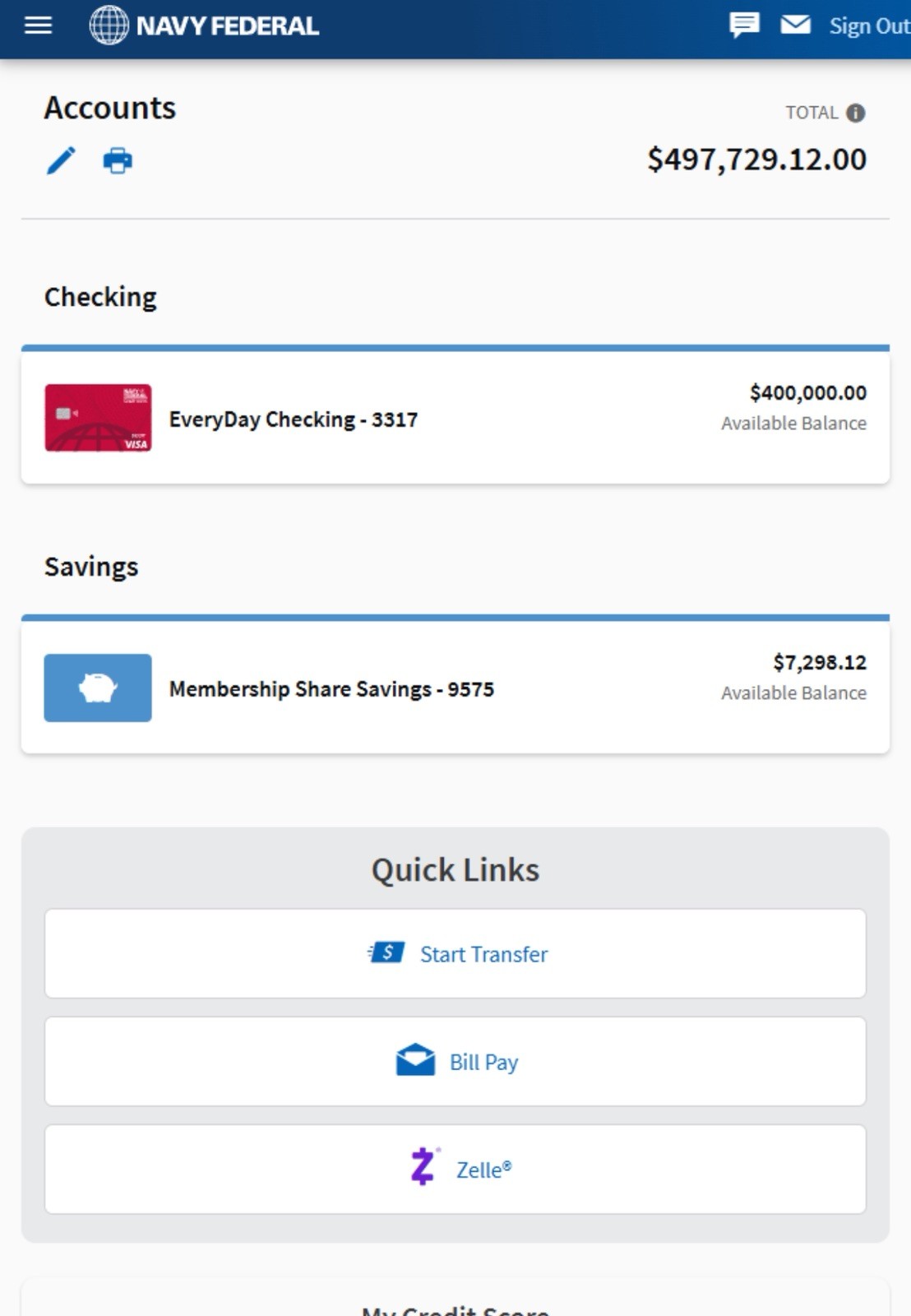Show the Total info tooltip
Image resolution: width=911 pixels, height=1316 pixels.
[855, 113]
